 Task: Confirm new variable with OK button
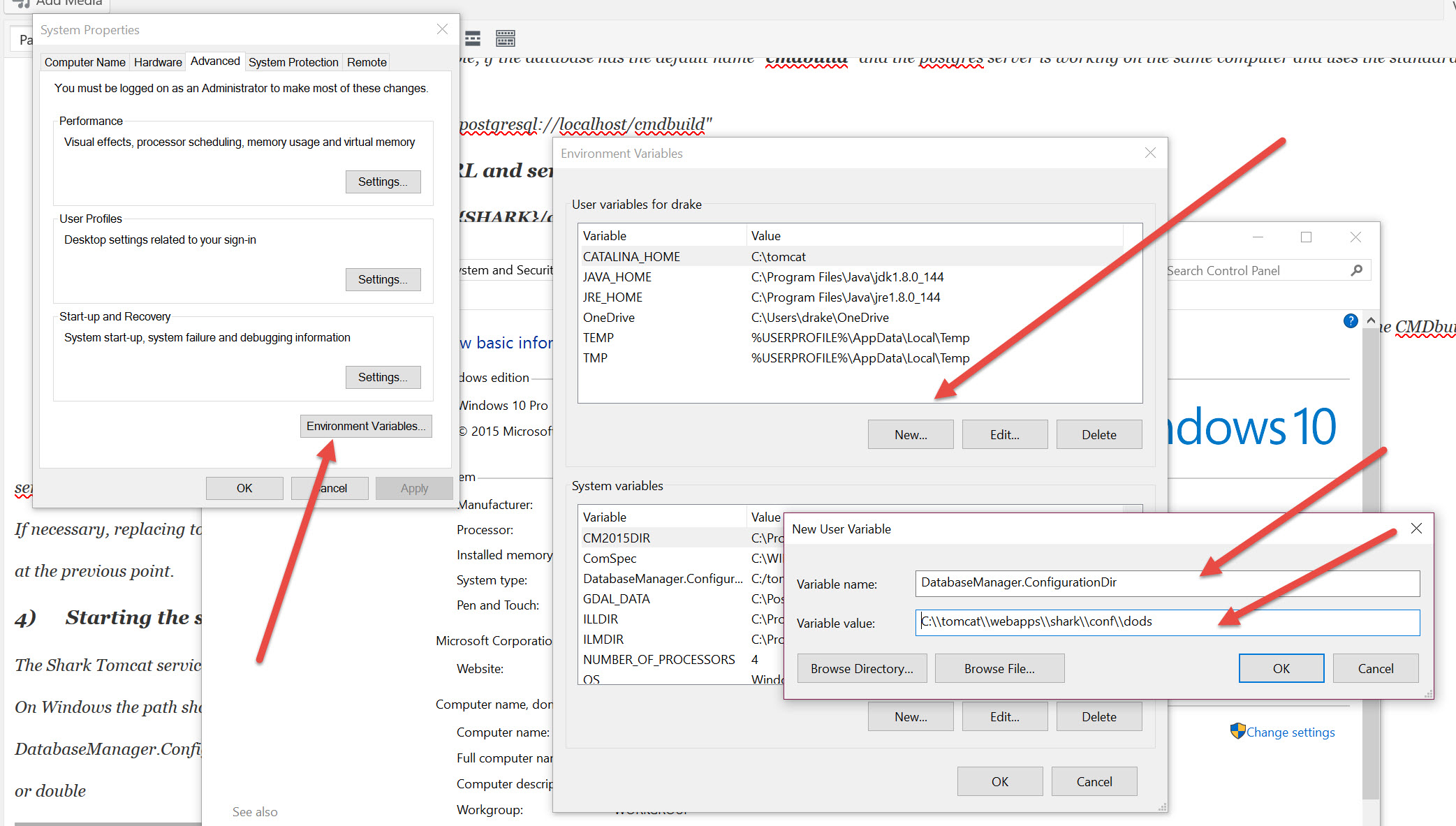[x=1281, y=668]
